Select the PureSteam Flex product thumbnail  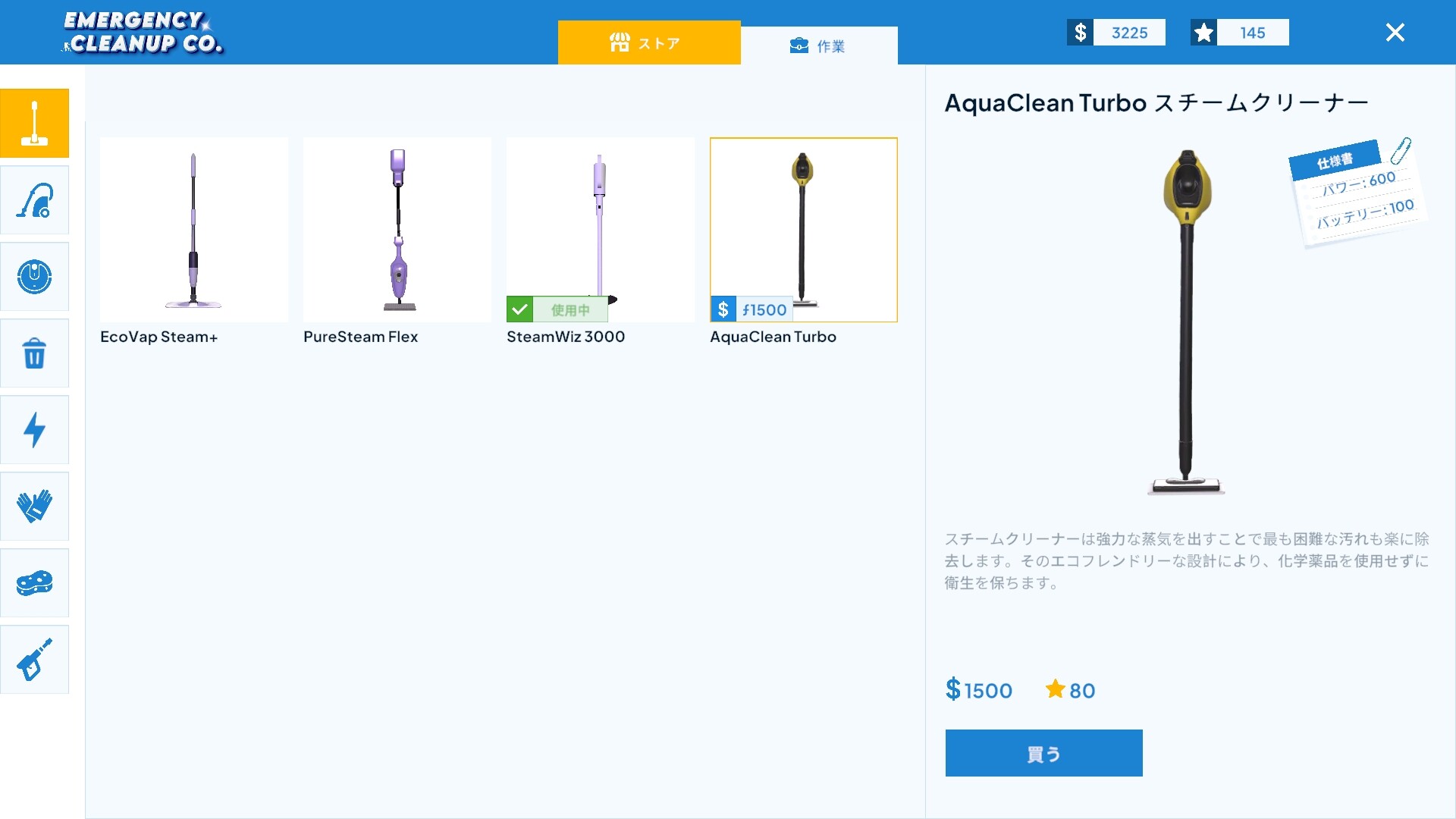pos(397,230)
